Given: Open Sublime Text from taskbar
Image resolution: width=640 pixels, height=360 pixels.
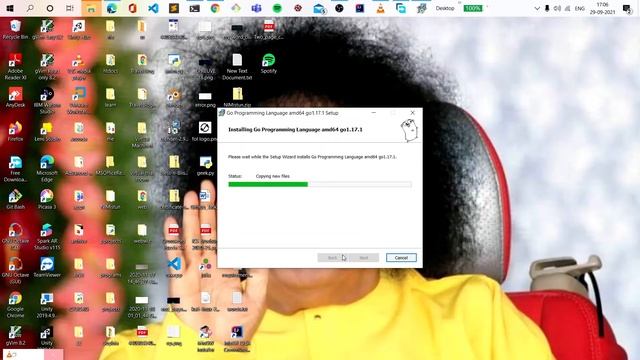Looking at the screenshot, I should tap(173, 8).
